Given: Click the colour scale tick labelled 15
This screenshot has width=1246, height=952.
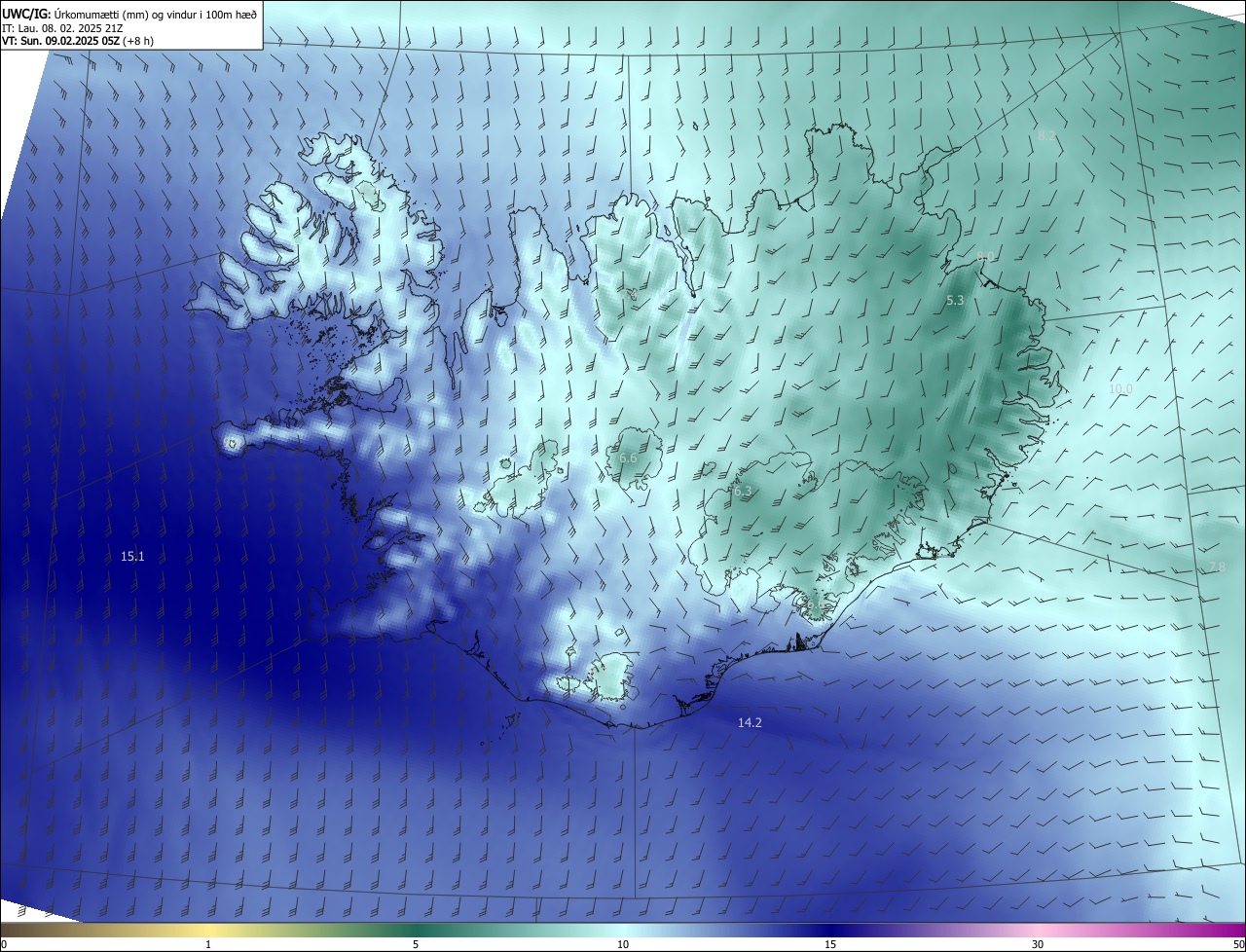Looking at the screenshot, I should pyautogui.click(x=830, y=944).
